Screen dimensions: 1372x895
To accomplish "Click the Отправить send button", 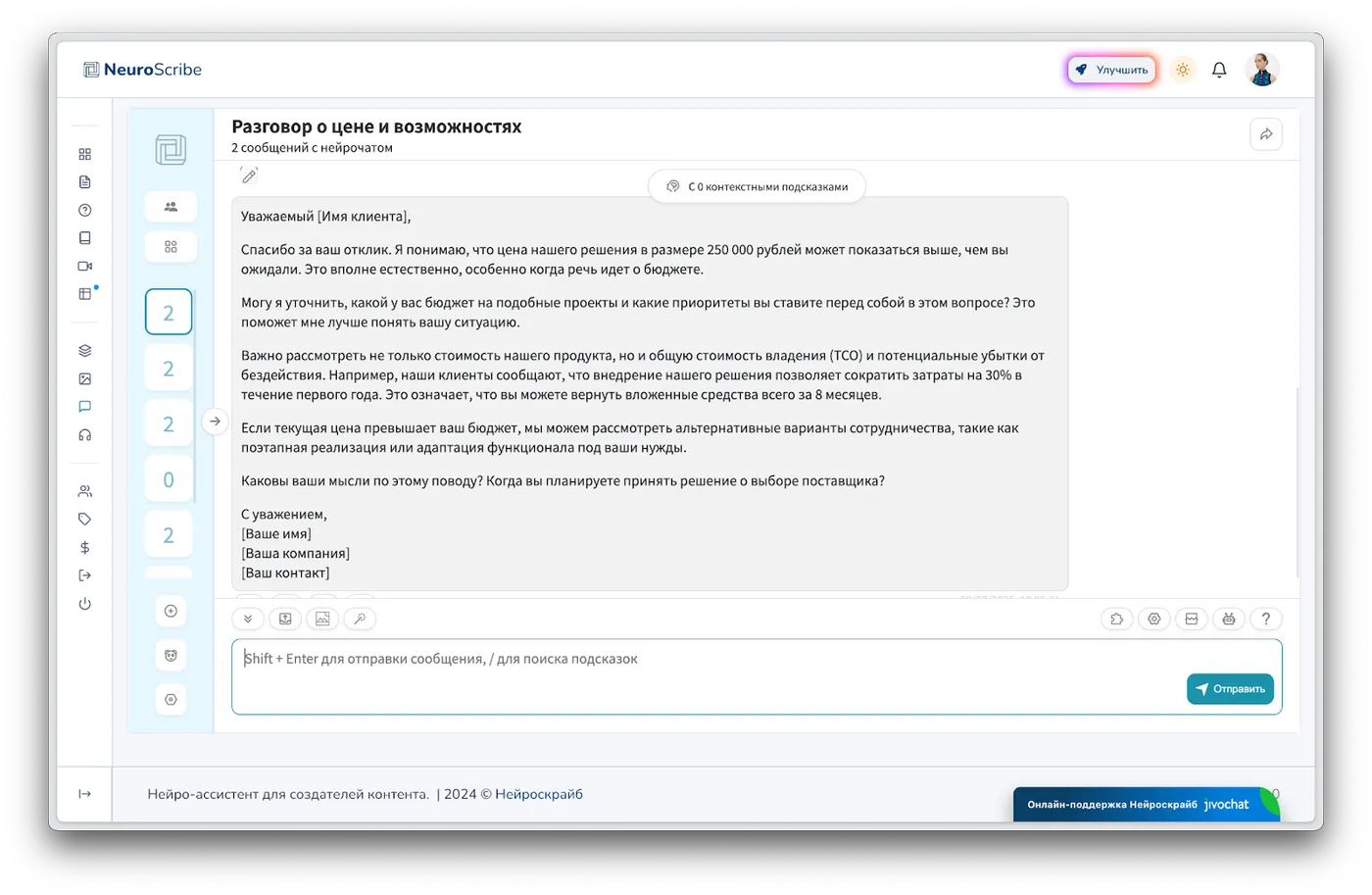I will tap(1230, 689).
